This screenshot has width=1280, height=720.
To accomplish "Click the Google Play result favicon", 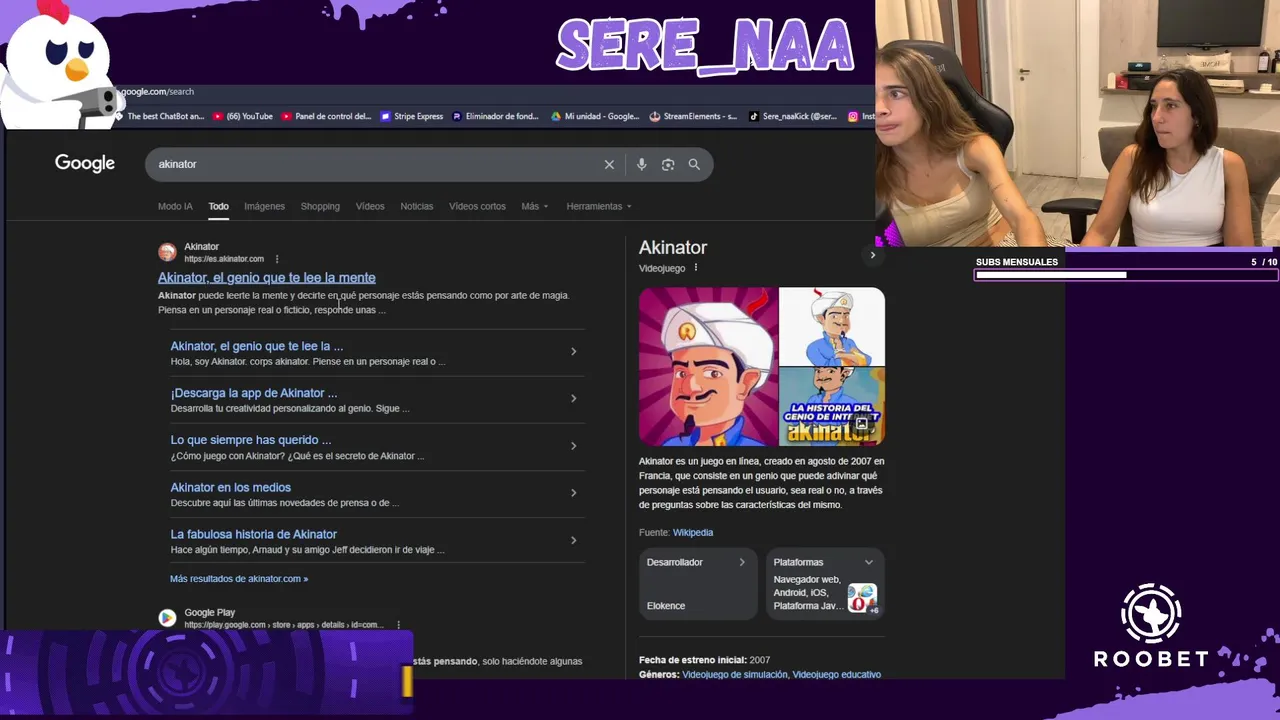I will tap(167, 618).
